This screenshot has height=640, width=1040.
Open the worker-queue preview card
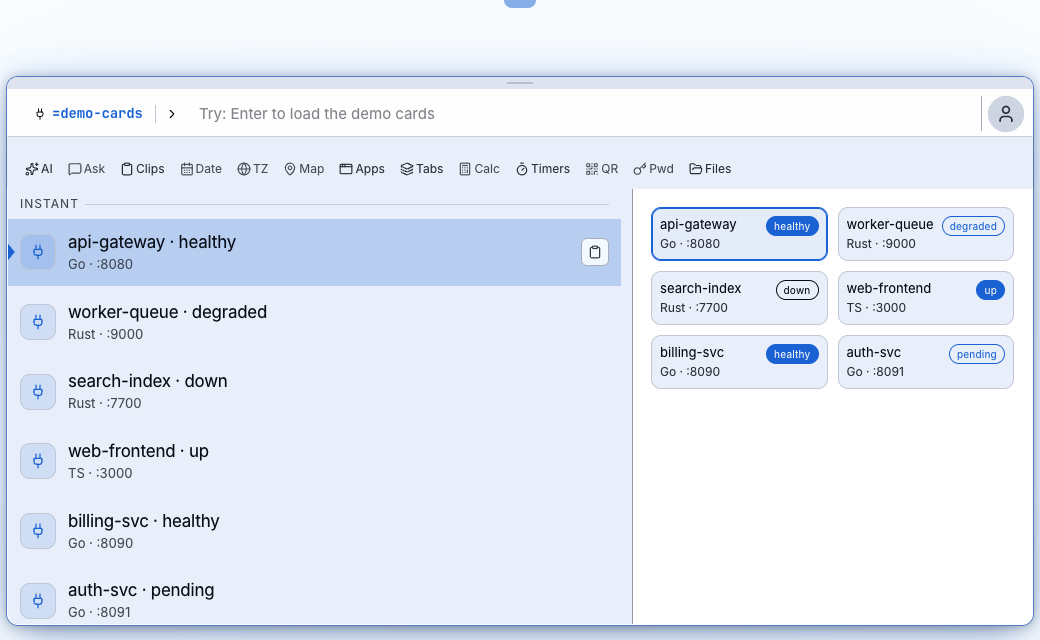(x=925, y=234)
